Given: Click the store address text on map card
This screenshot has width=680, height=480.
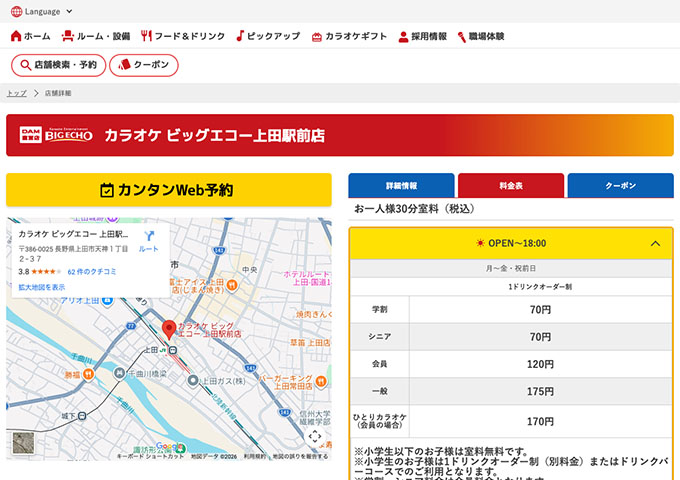Looking at the screenshot, I should [73, 254].
